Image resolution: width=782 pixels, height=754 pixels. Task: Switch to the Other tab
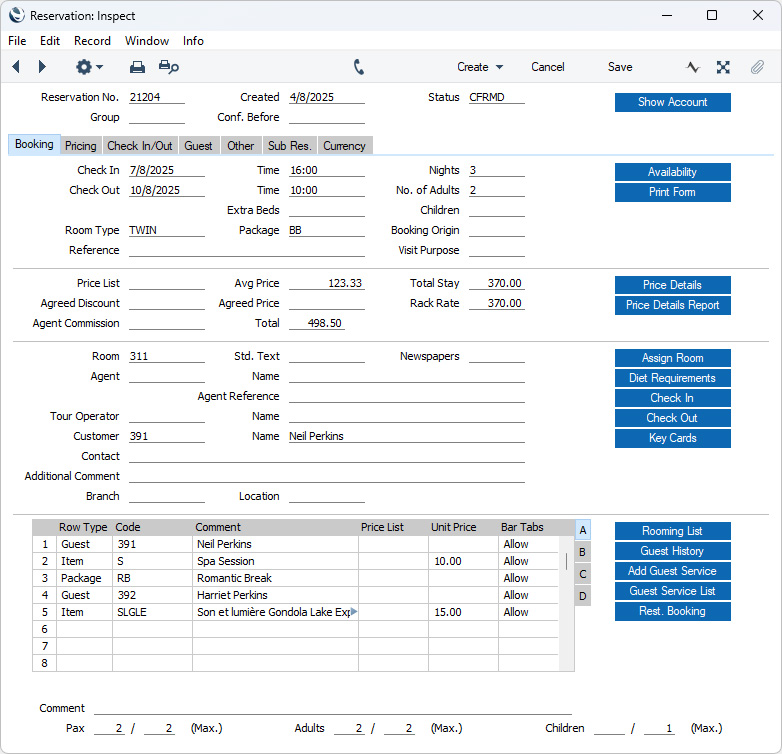[241, 146]
